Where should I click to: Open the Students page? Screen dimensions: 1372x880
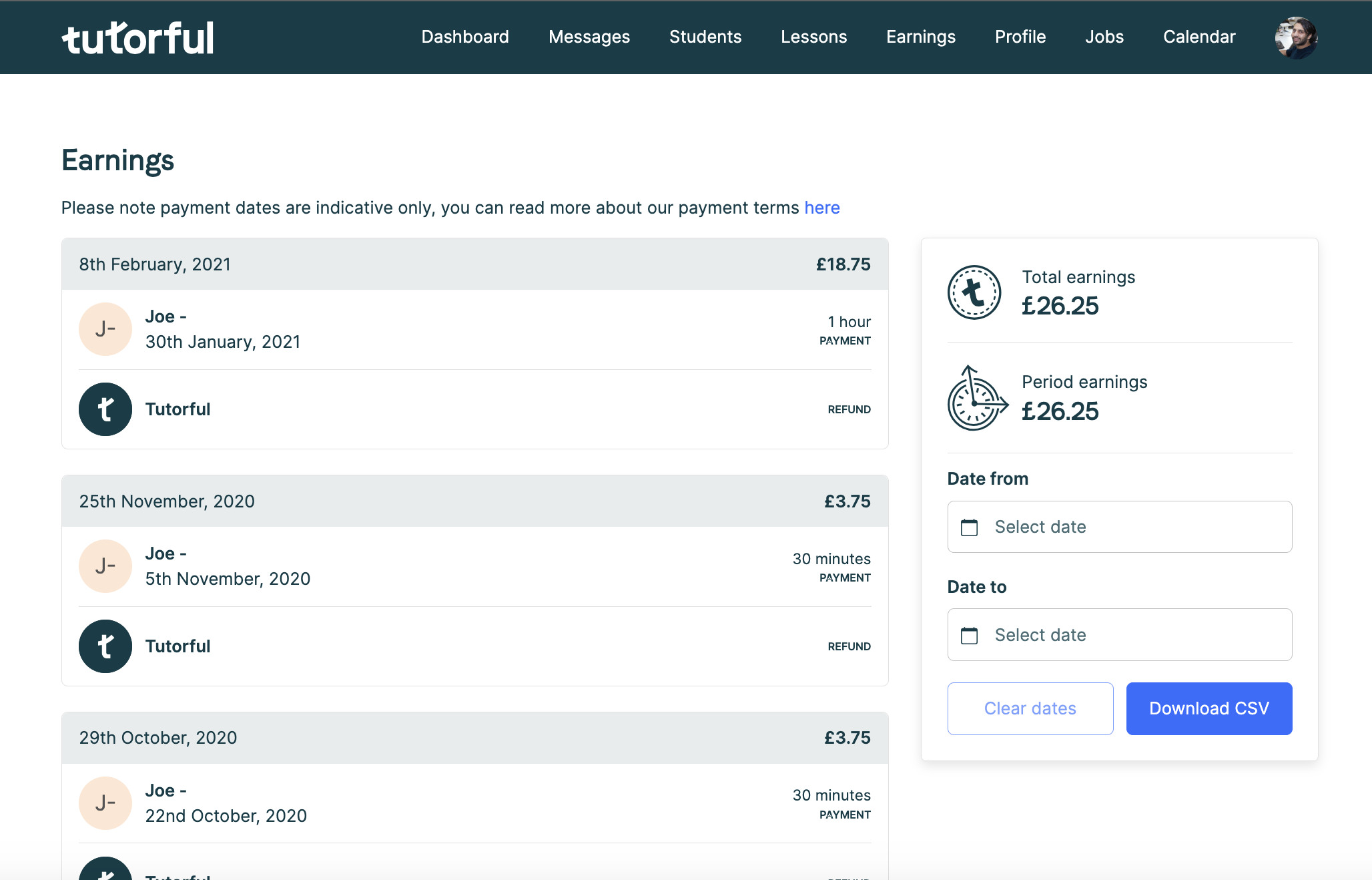705,37
